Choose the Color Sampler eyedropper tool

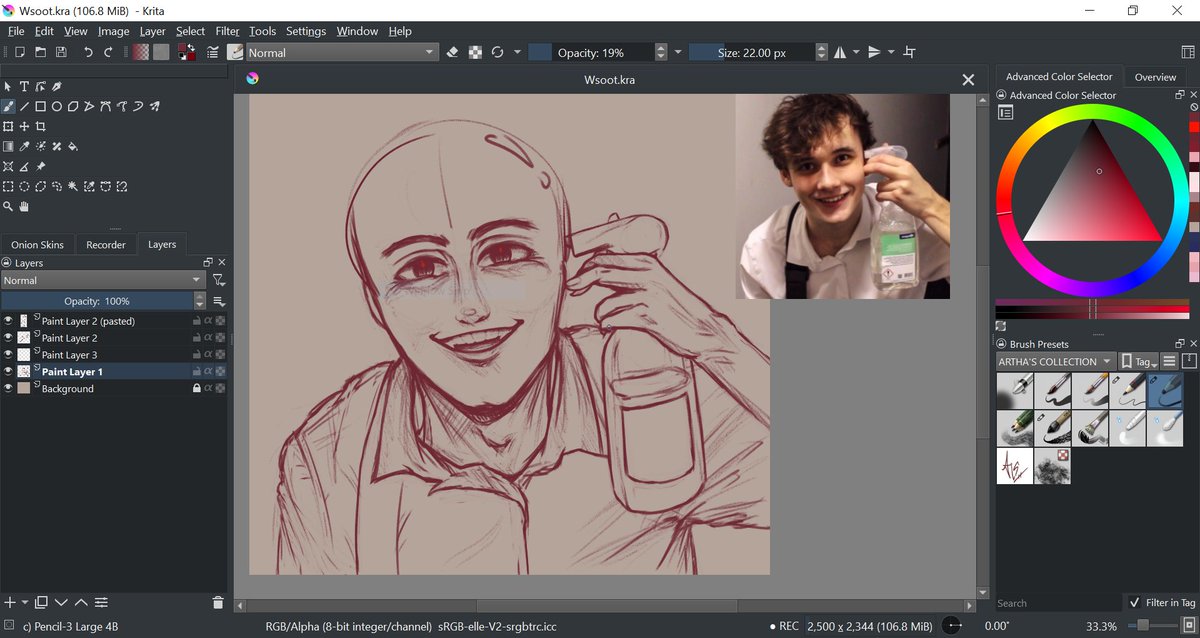24,147
